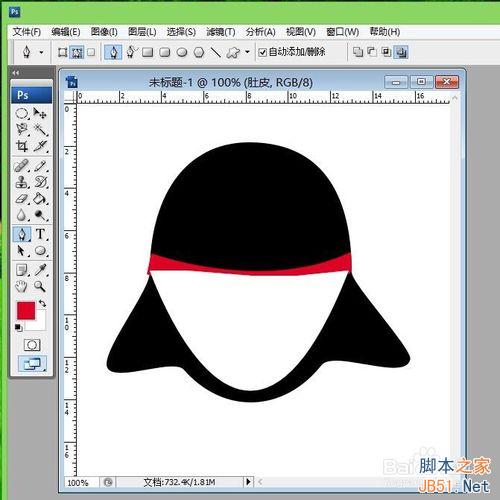Open the 编辑(E) menu
The width and height of the screenshot is (500, 500).
(x=66, y=32)
